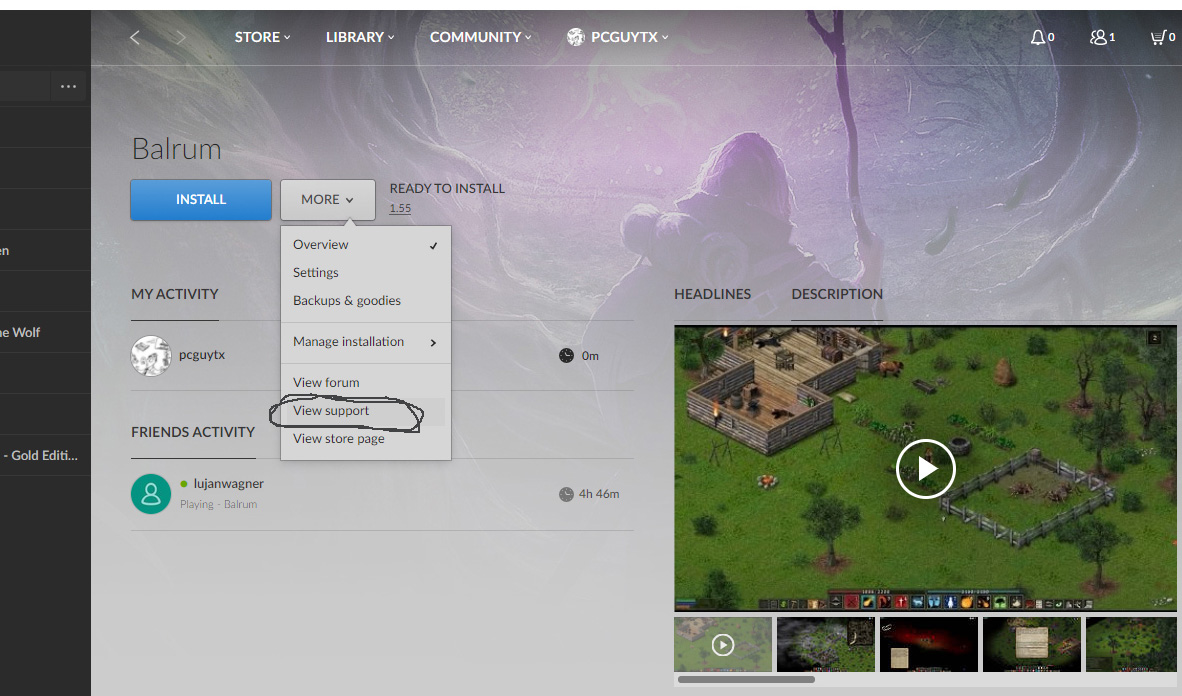
Task: Open the STORE dropdown menu
Action: pos(262,37)
